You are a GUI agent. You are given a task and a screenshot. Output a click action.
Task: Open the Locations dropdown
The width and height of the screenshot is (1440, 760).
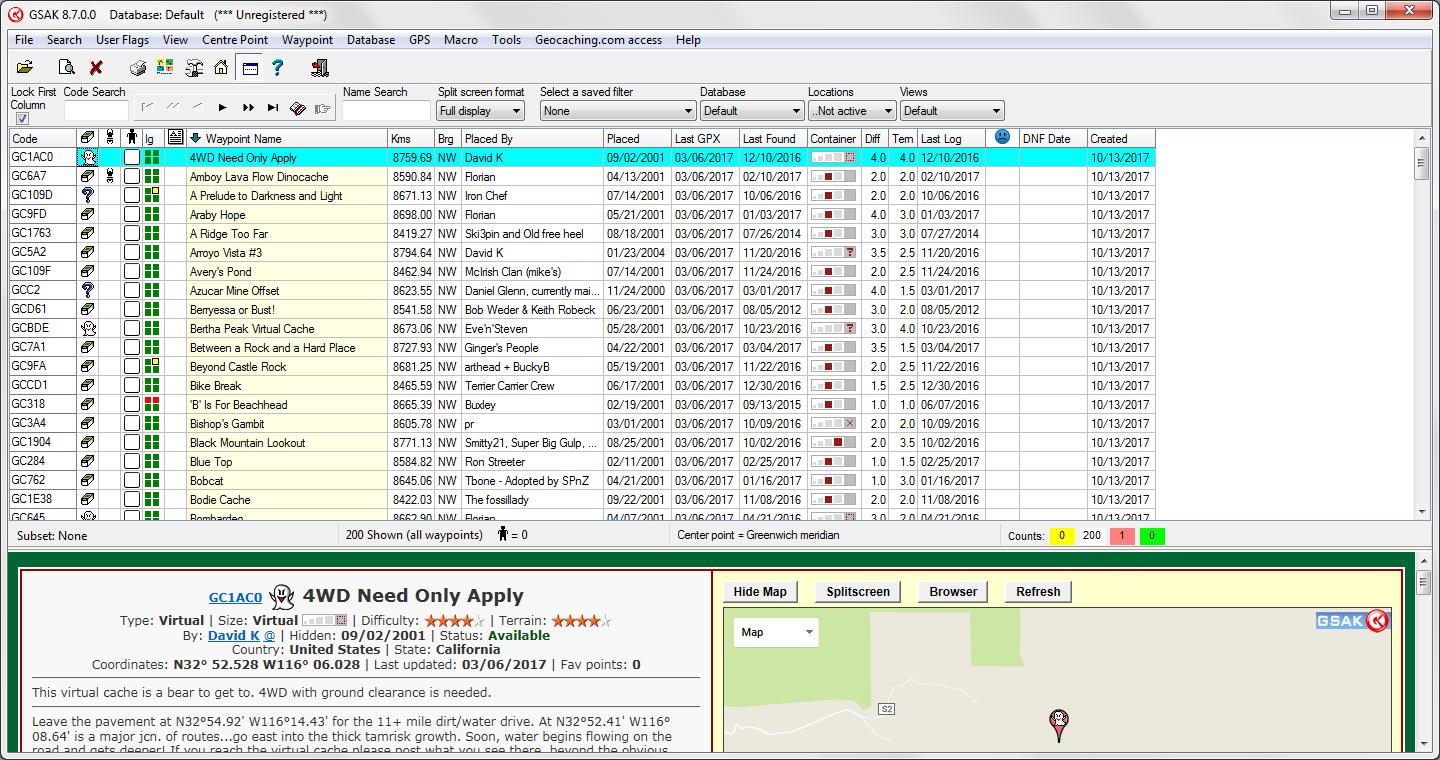[852, 111]
